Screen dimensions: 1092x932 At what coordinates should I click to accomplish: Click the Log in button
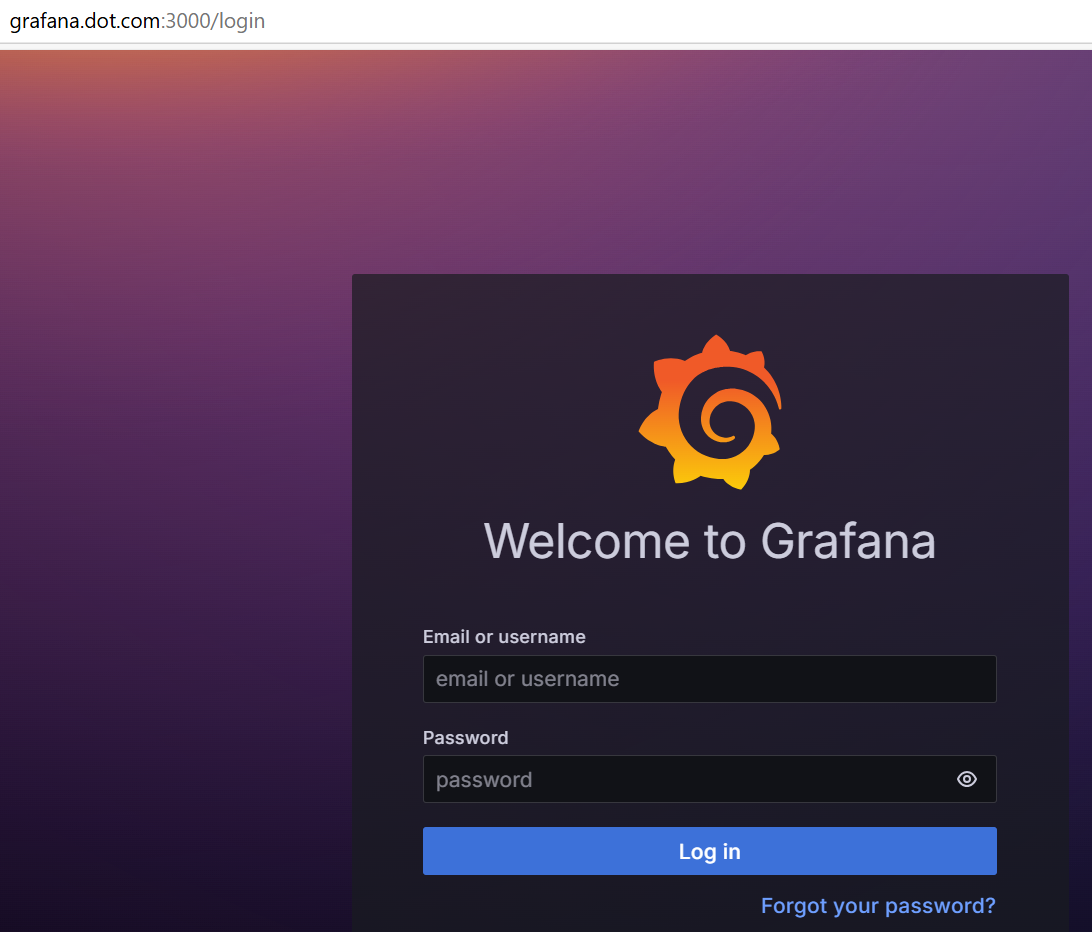point(710,851)
